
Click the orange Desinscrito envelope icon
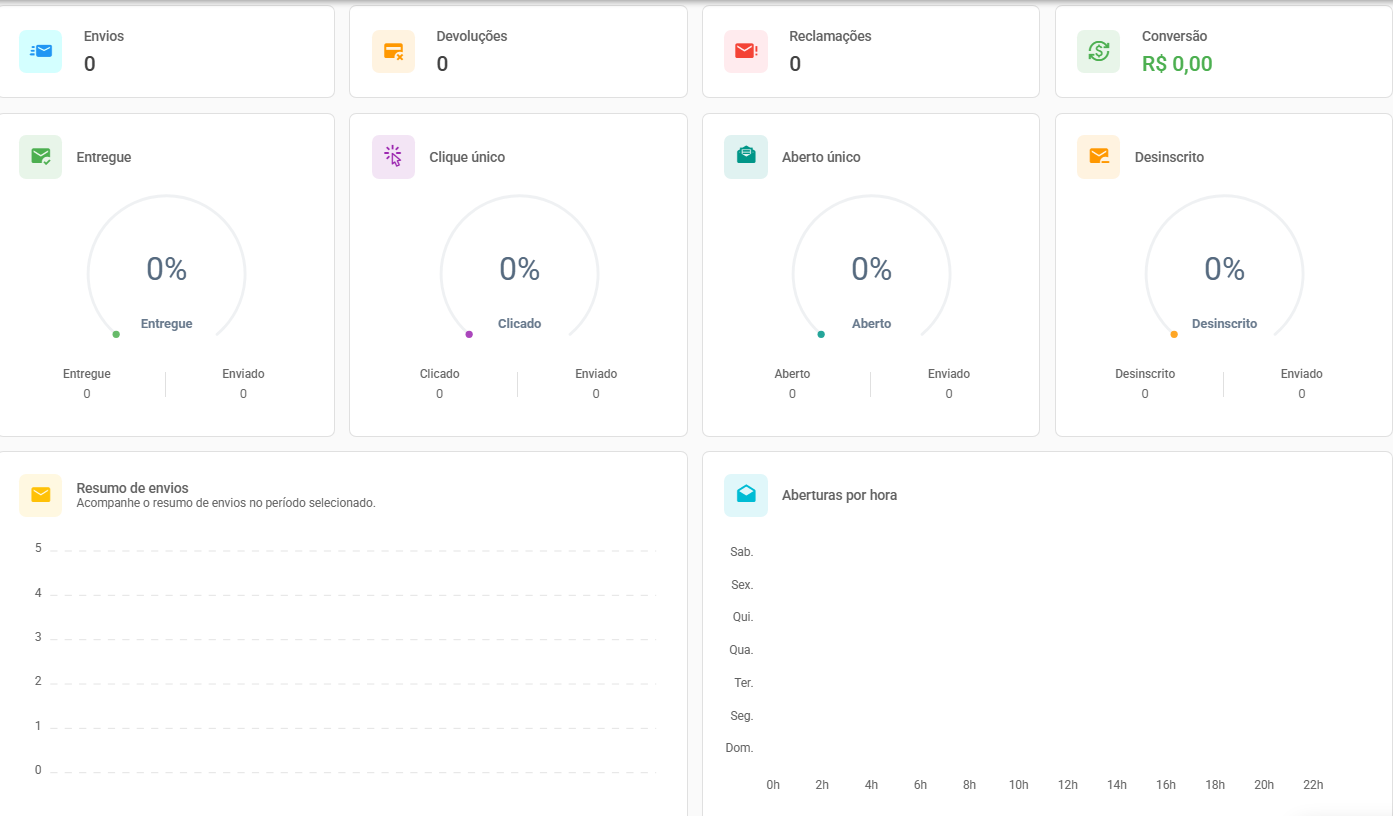point(1098,157)
